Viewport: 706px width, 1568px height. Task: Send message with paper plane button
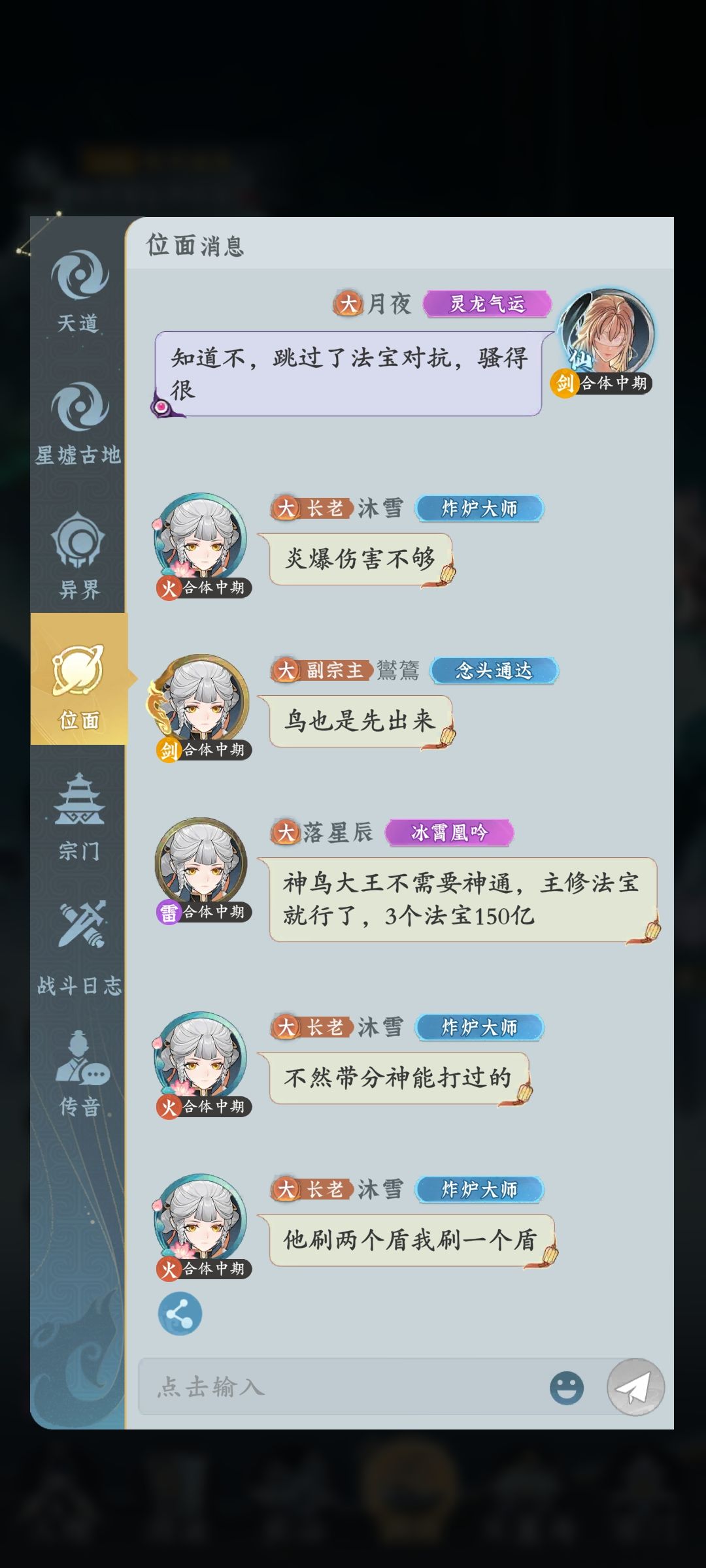point(635,1387)
